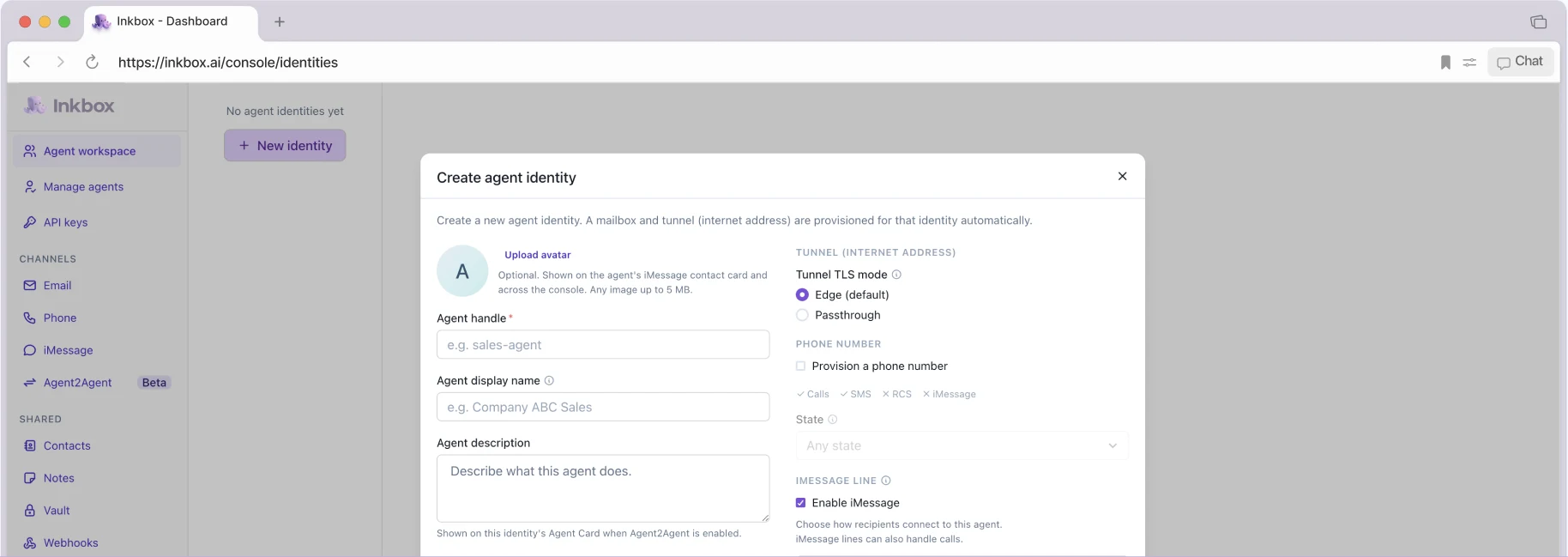Open API keys in sidebar
Viewport: 1568px width, 557px height.
pos(97,222)
